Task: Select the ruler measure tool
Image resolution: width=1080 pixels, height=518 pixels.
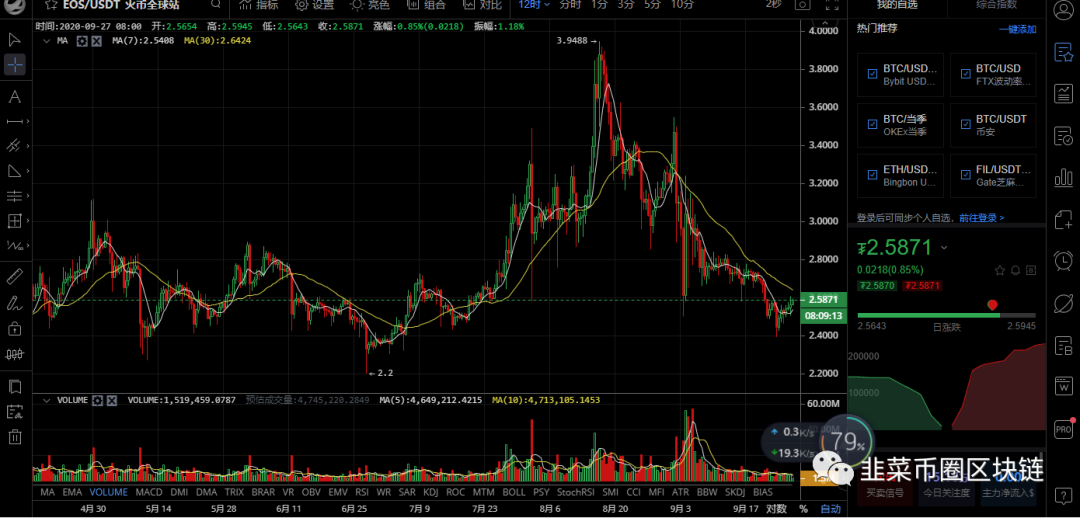Action: (14, 277)
